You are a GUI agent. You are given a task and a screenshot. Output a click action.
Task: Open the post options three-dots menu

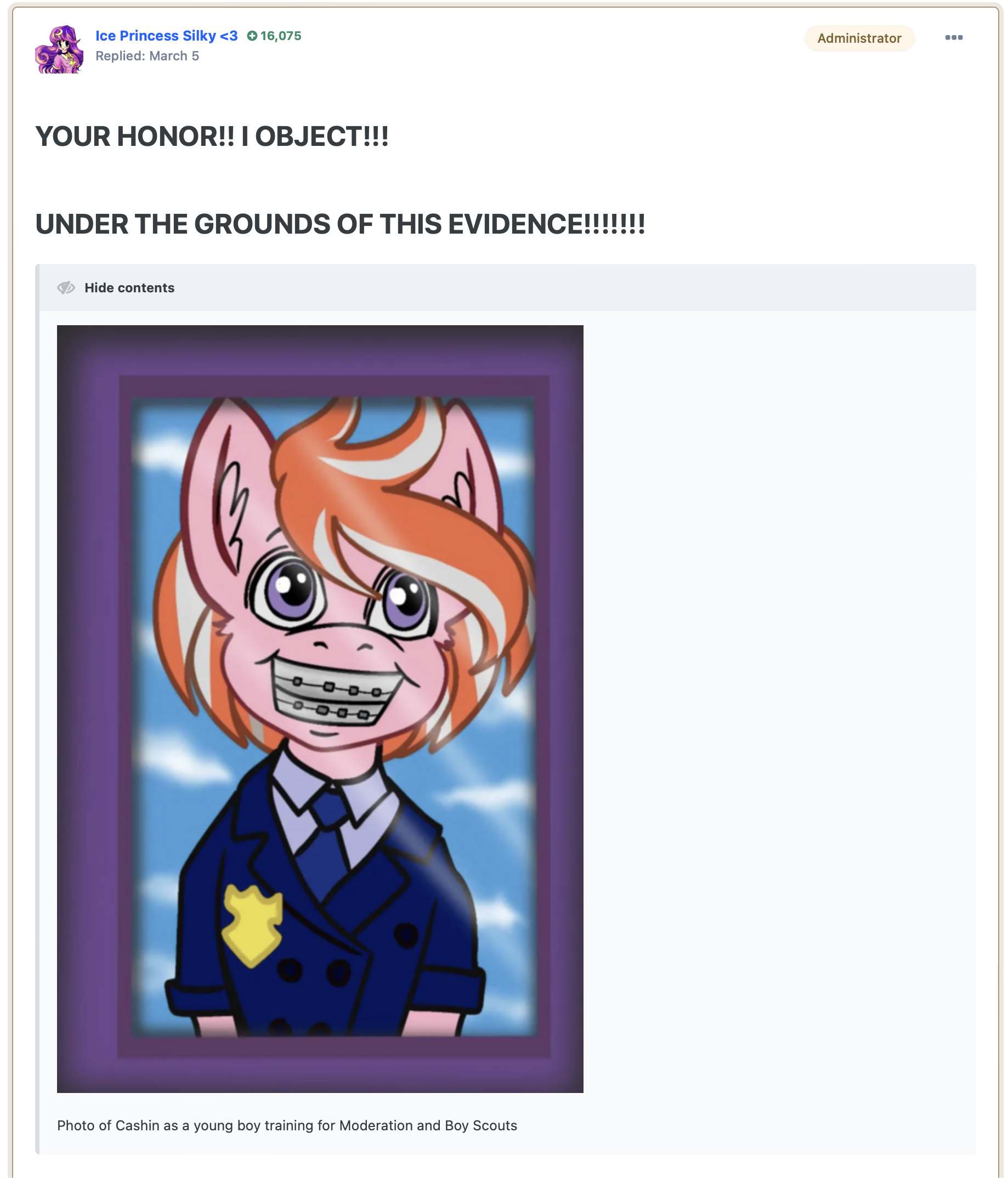(x=953, y=37)
